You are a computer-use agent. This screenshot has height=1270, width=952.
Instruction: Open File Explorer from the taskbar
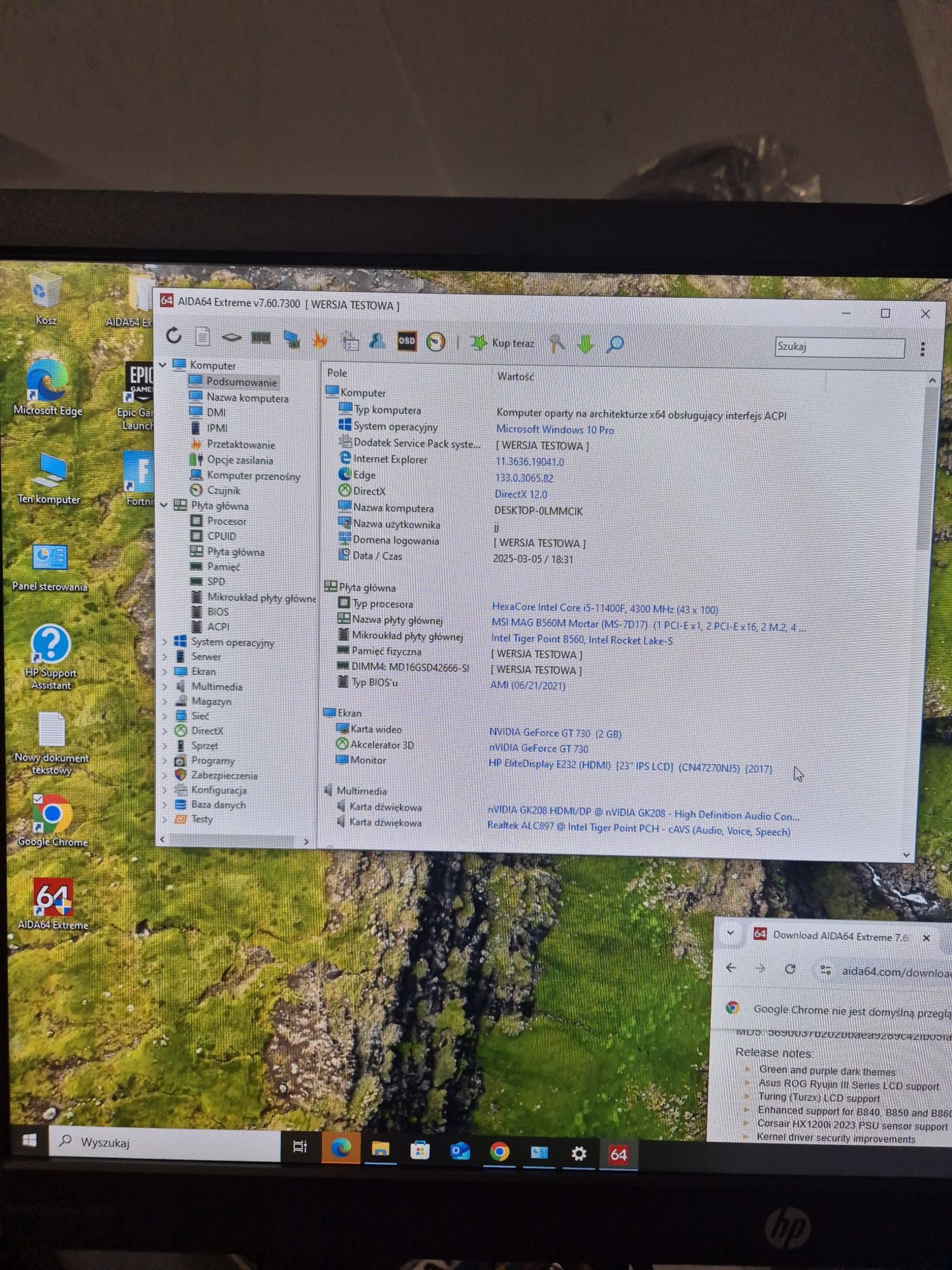point(380,1149)
